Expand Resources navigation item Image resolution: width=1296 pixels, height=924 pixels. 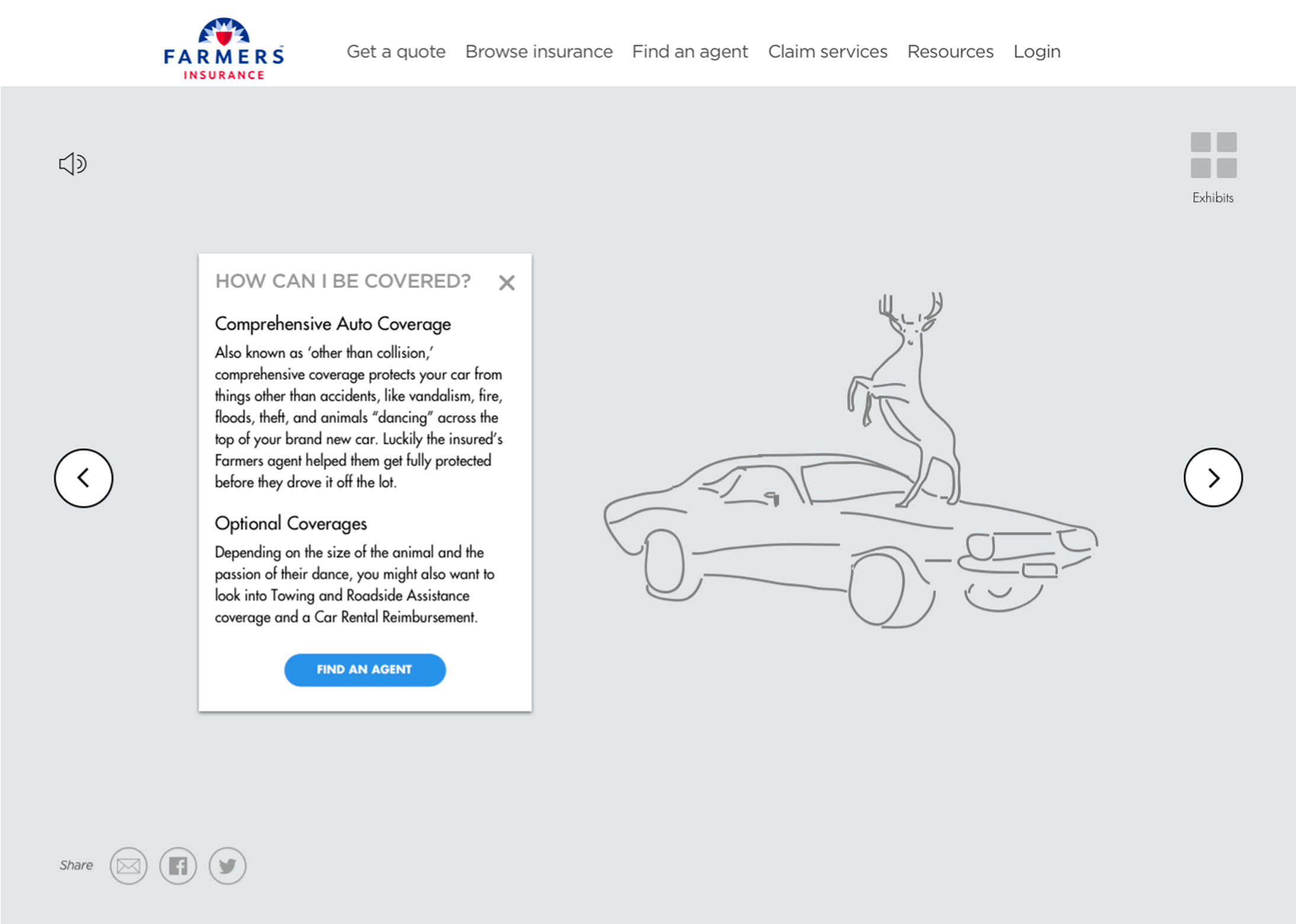point(950,52)
